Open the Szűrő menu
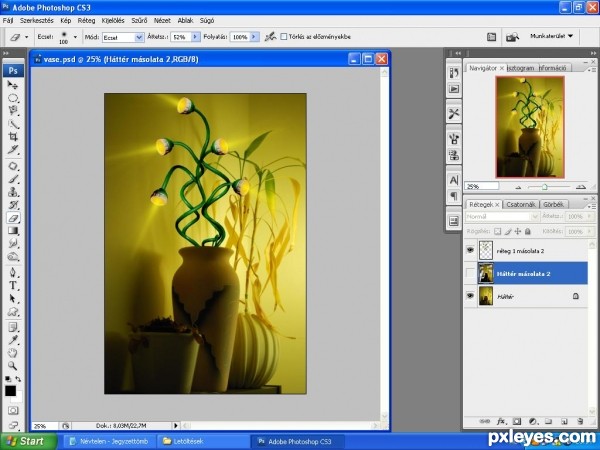The image size is (600, 450). pos(139,20)
